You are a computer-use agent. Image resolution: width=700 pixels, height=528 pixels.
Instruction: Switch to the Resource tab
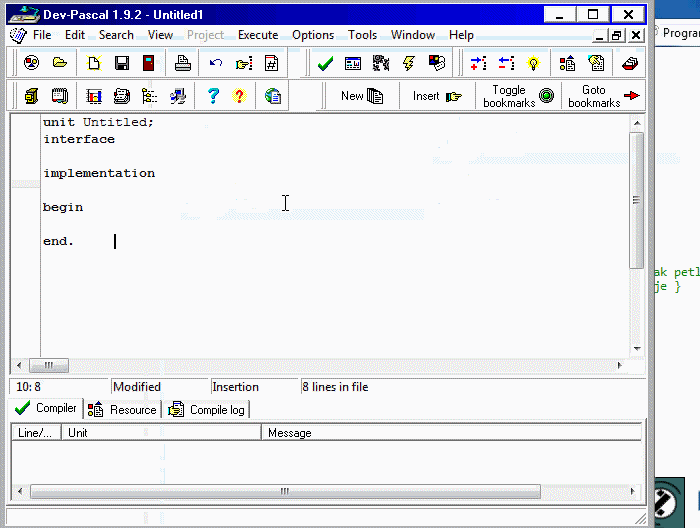tap(123, 409)
